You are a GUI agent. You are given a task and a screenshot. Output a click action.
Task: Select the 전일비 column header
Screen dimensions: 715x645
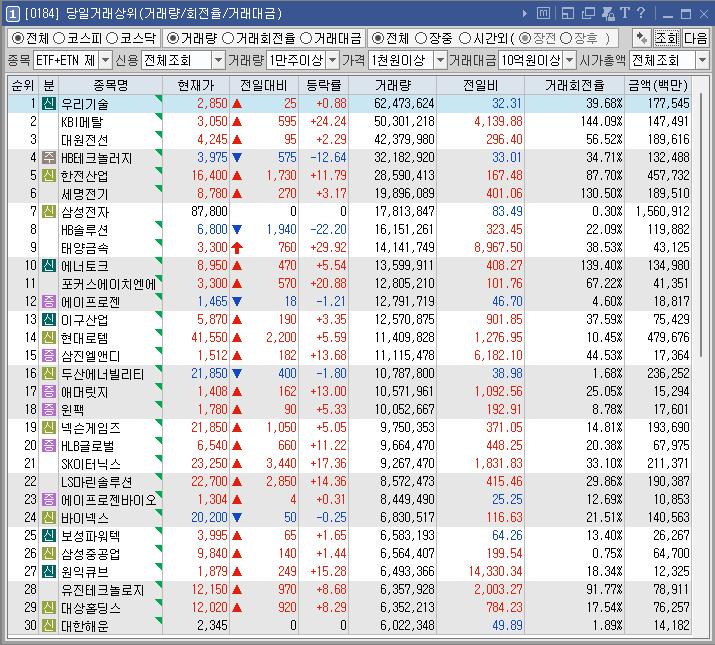481,85
